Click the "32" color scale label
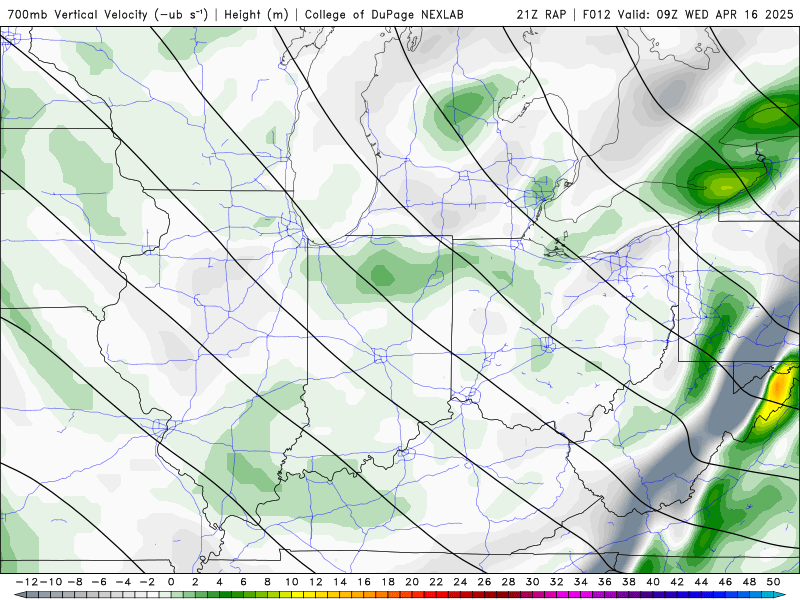Viewport: 800px width, 600px height. 557,582
